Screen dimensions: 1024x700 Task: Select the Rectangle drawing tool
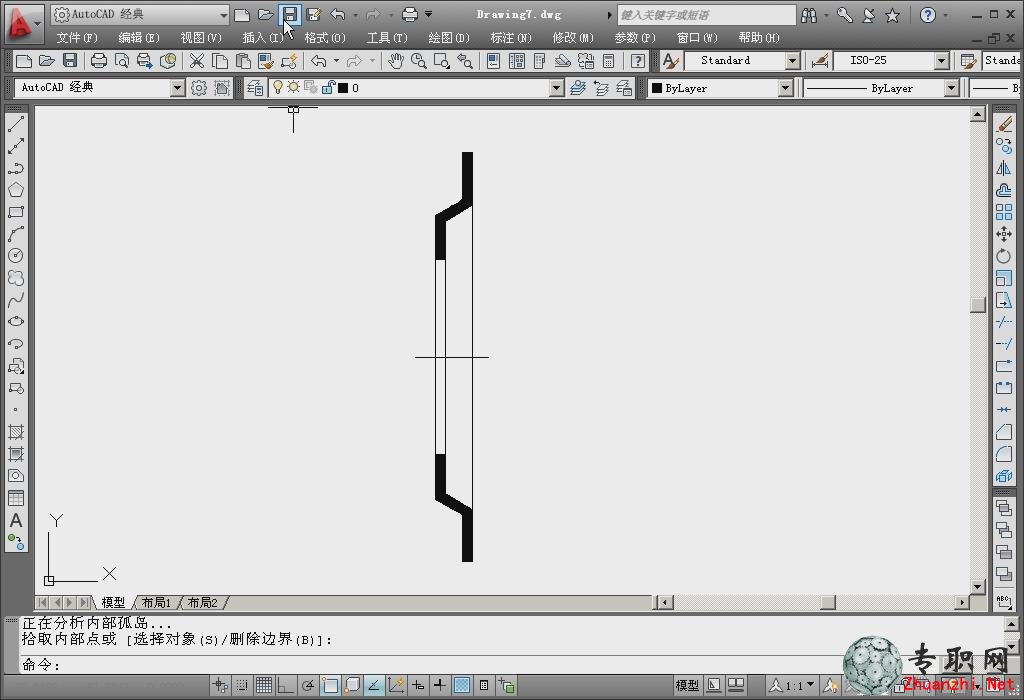(x=16, y=212)
